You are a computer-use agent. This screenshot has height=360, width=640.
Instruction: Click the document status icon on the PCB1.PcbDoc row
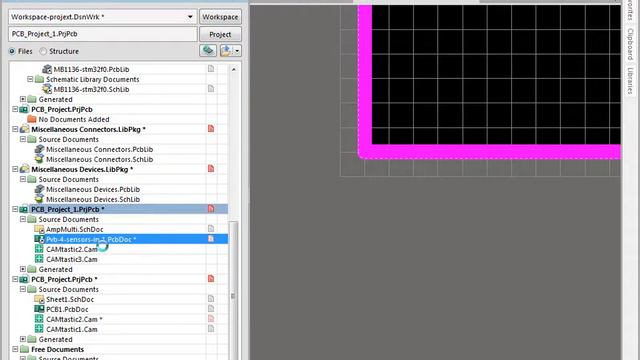coord(211,309)
